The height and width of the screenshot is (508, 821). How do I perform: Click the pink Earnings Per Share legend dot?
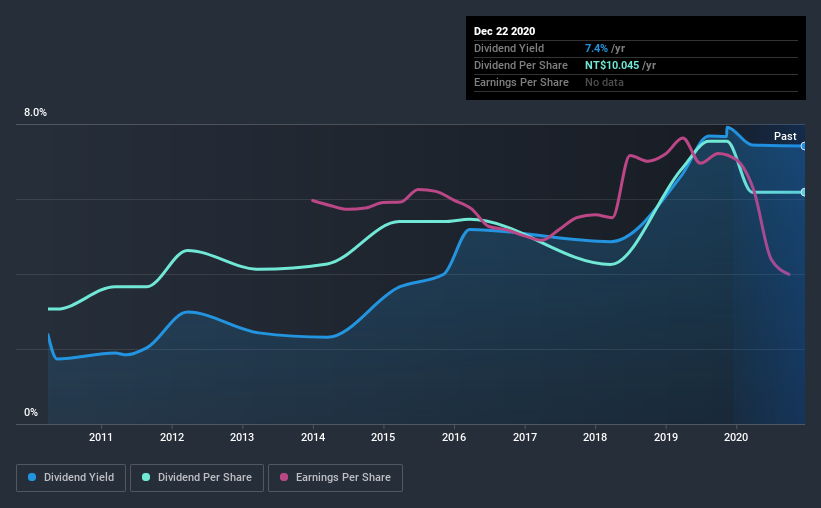coord(284,477)
